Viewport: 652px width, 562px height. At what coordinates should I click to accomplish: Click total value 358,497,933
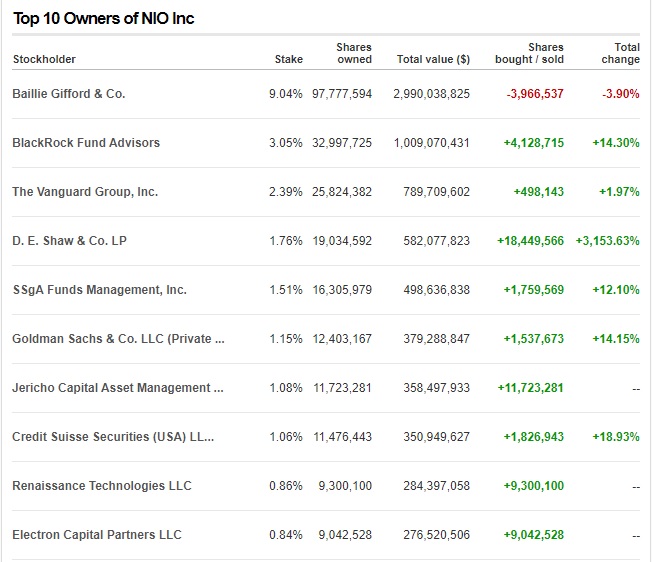tap(437, 388)
